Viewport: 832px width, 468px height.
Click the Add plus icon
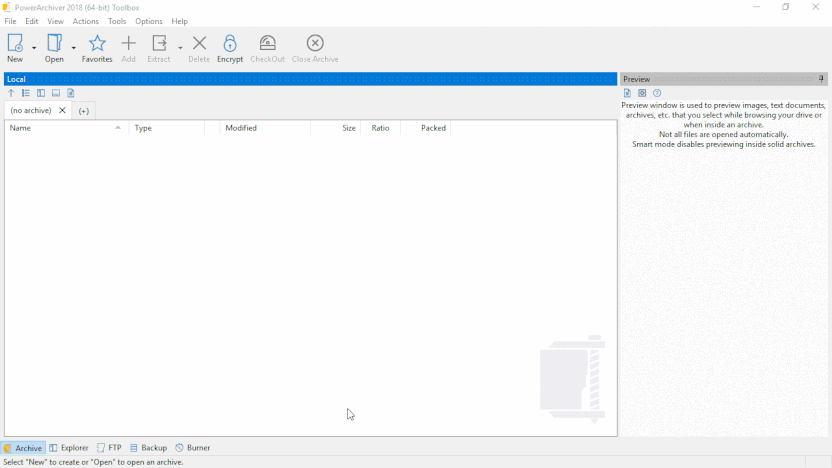(128, 44)
